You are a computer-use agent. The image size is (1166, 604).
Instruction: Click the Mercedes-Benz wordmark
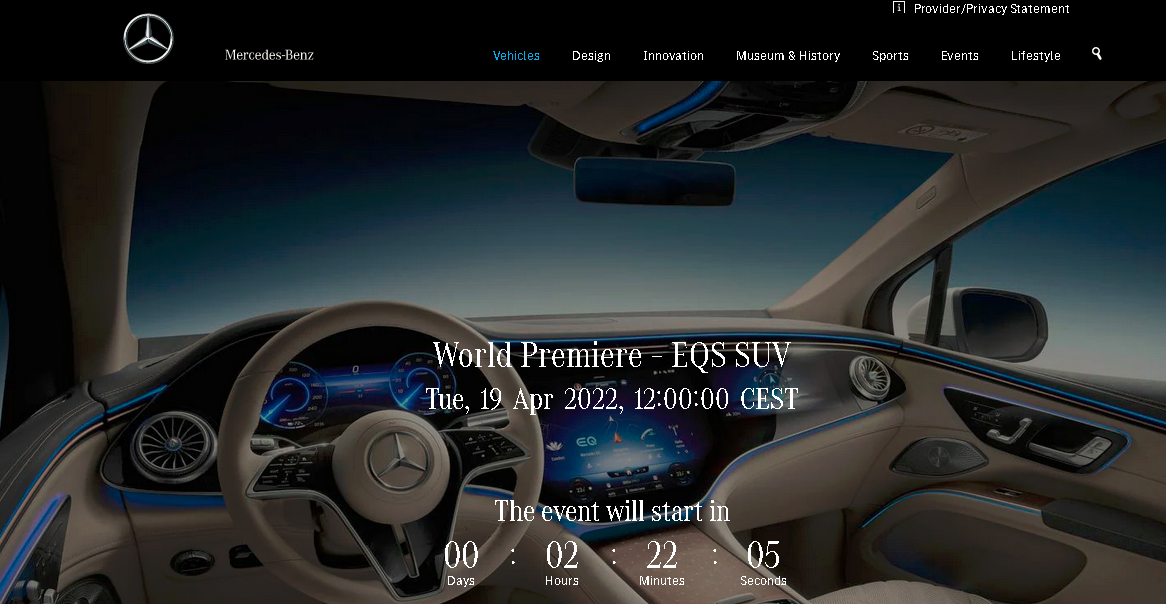(x=269, y=55)
